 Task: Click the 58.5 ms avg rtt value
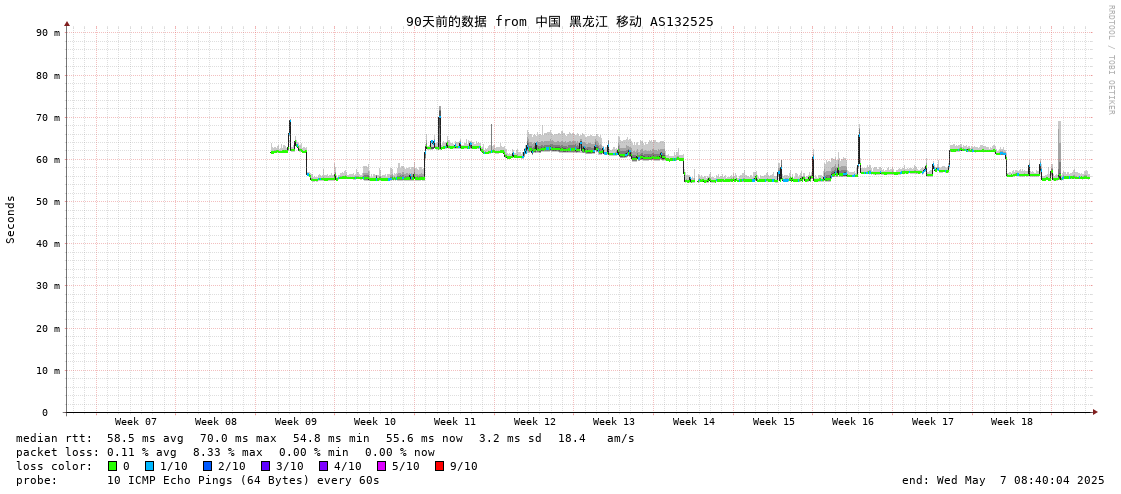coord(145,438)
